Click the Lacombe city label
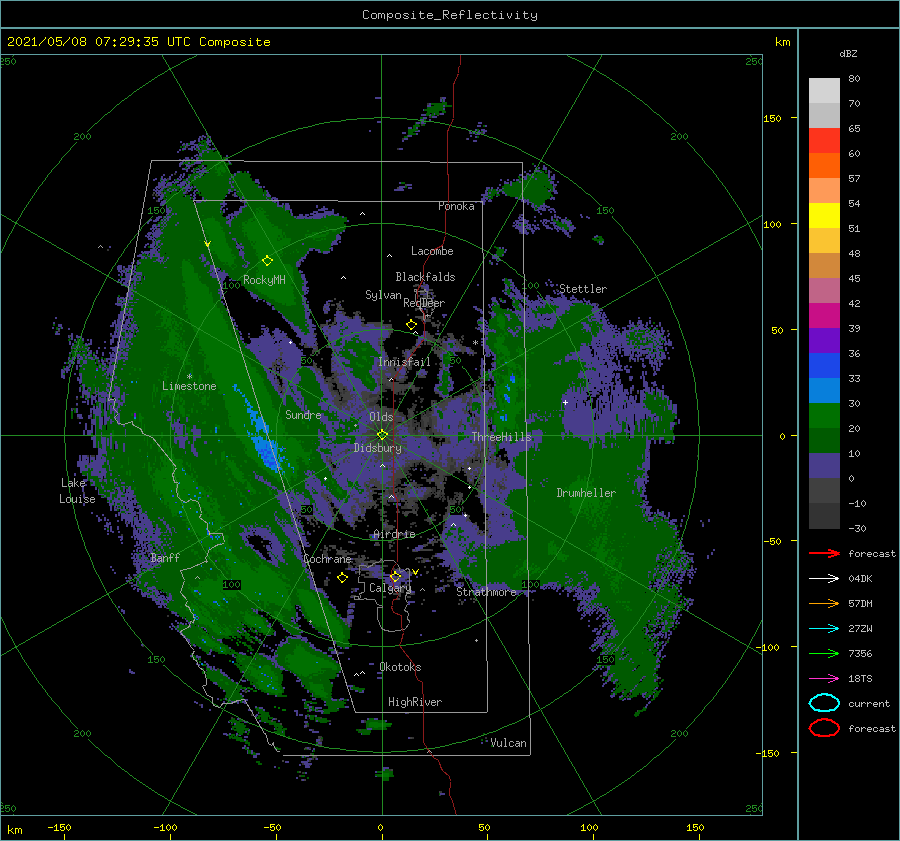This screenshot has width=900, height=841. click(432, 251)
